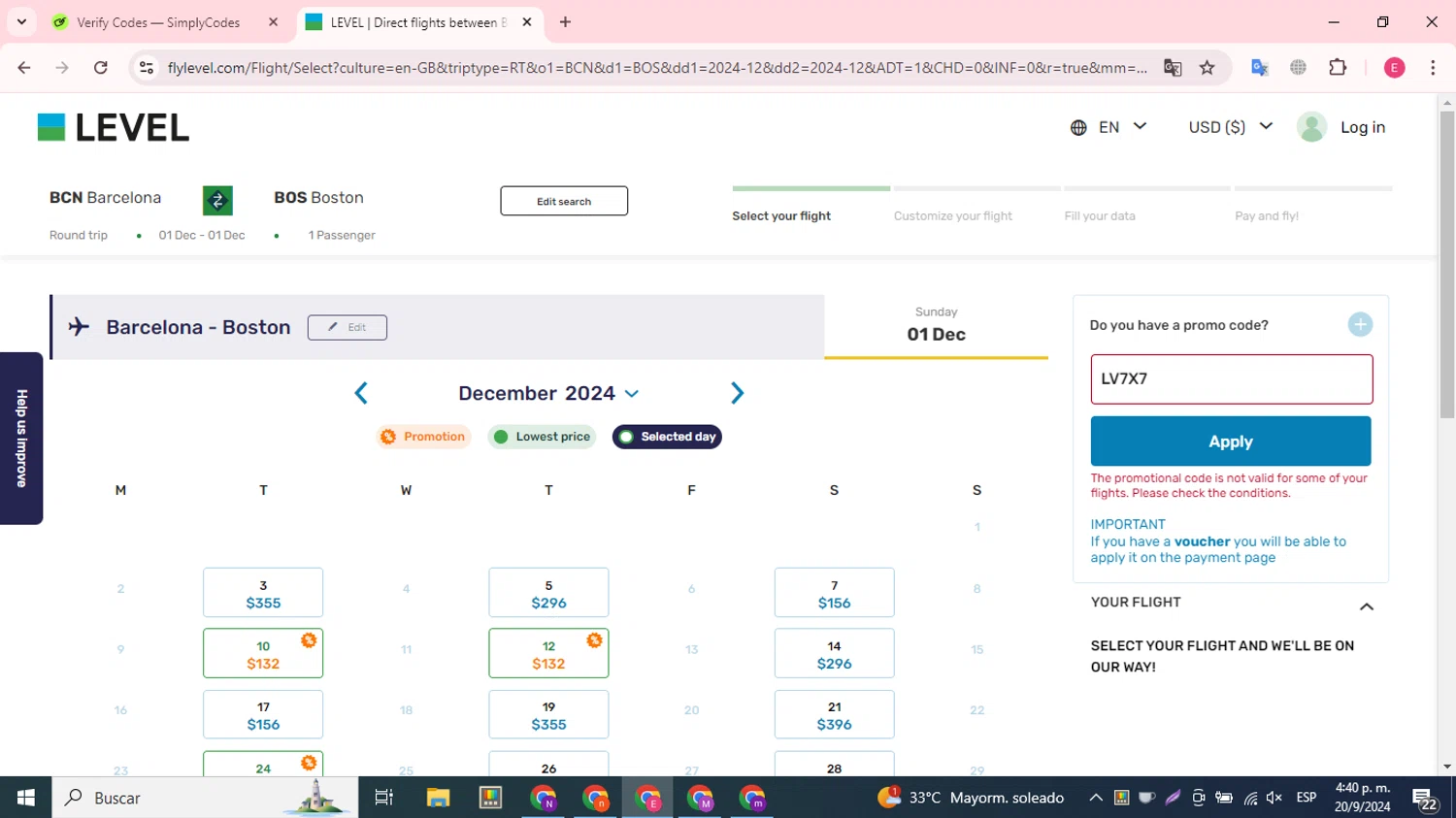The width and height of the screenshot is (1456, 818).
Task: Open the tab search dropdown arrow
Action: [21, 21]
